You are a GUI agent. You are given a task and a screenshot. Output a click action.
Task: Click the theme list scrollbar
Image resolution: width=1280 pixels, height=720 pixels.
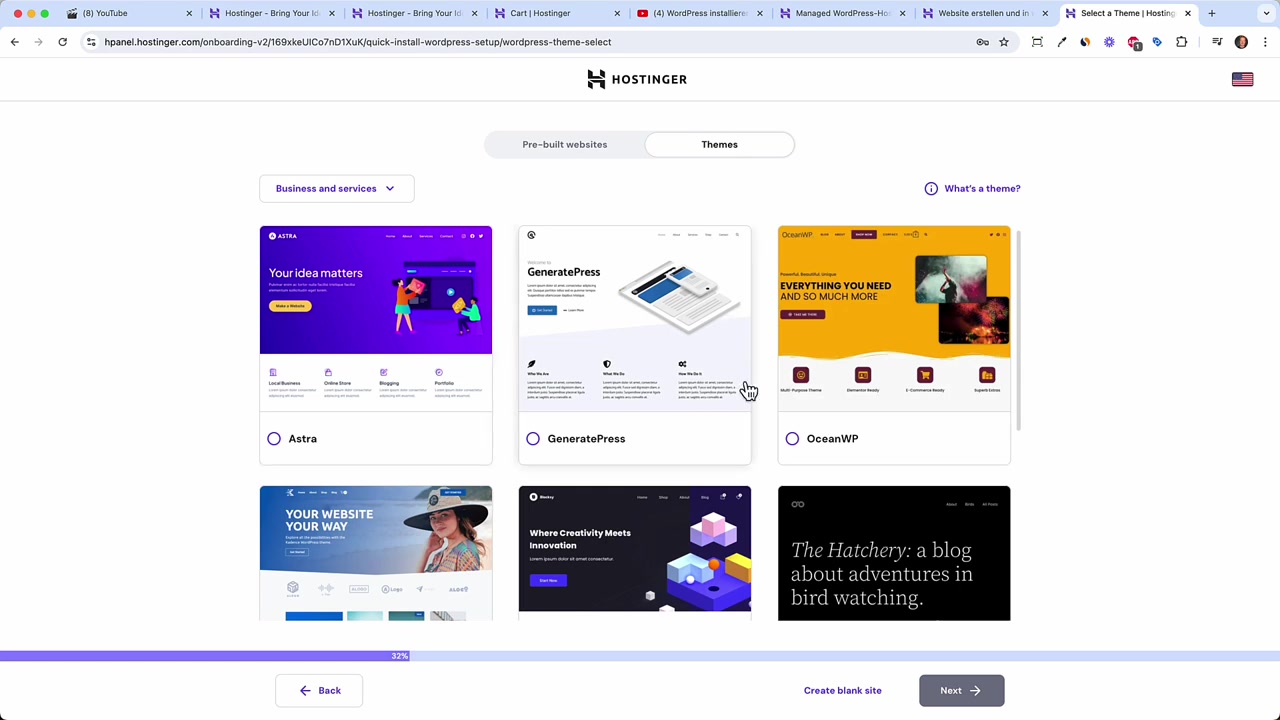click(x=1017, y=330)
